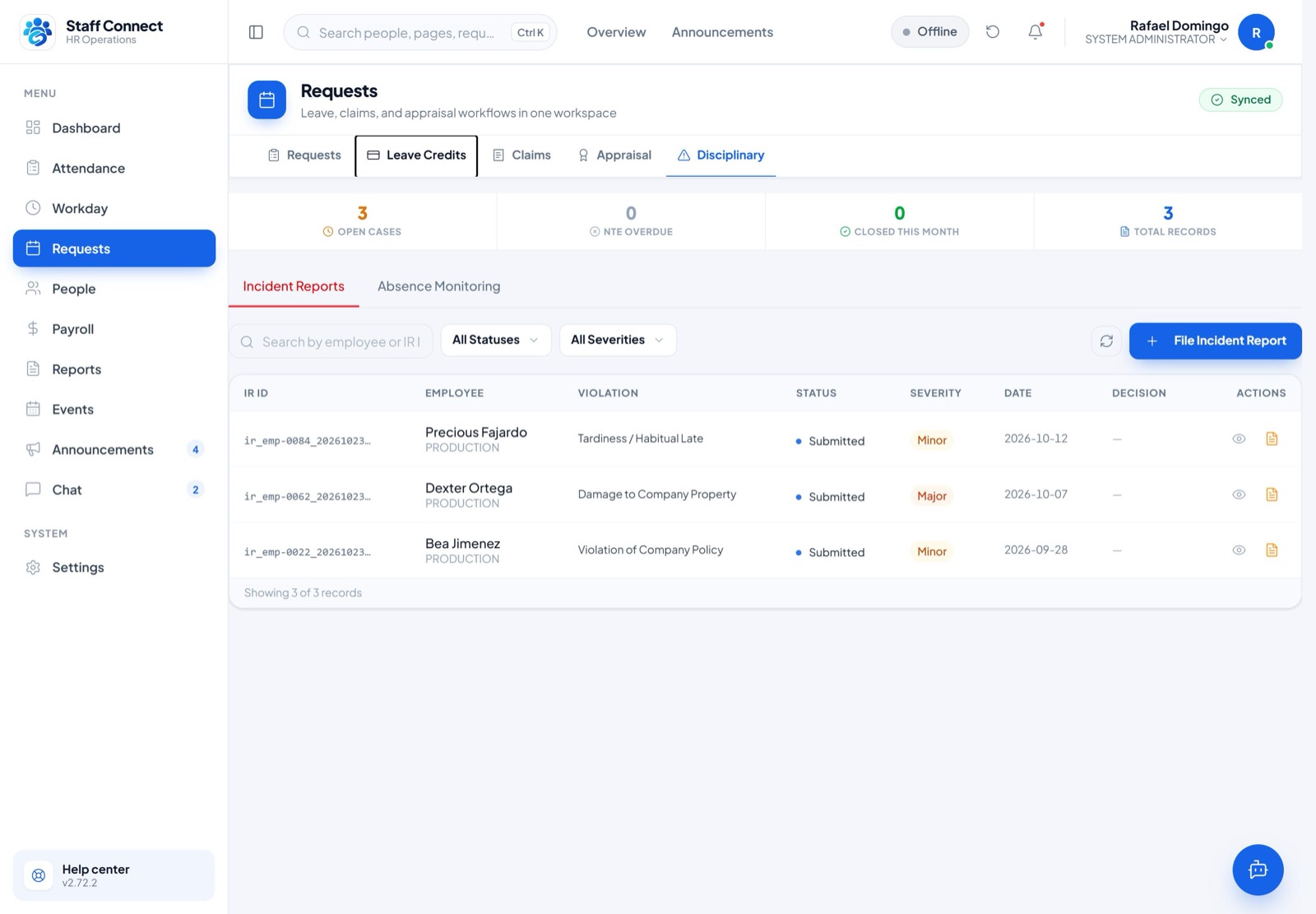The width and height of the screenshot is (1316, 914).
Task: Open document icon for Bea Jimenez row
Action: pyautogui.click(x=1272, y=550)
